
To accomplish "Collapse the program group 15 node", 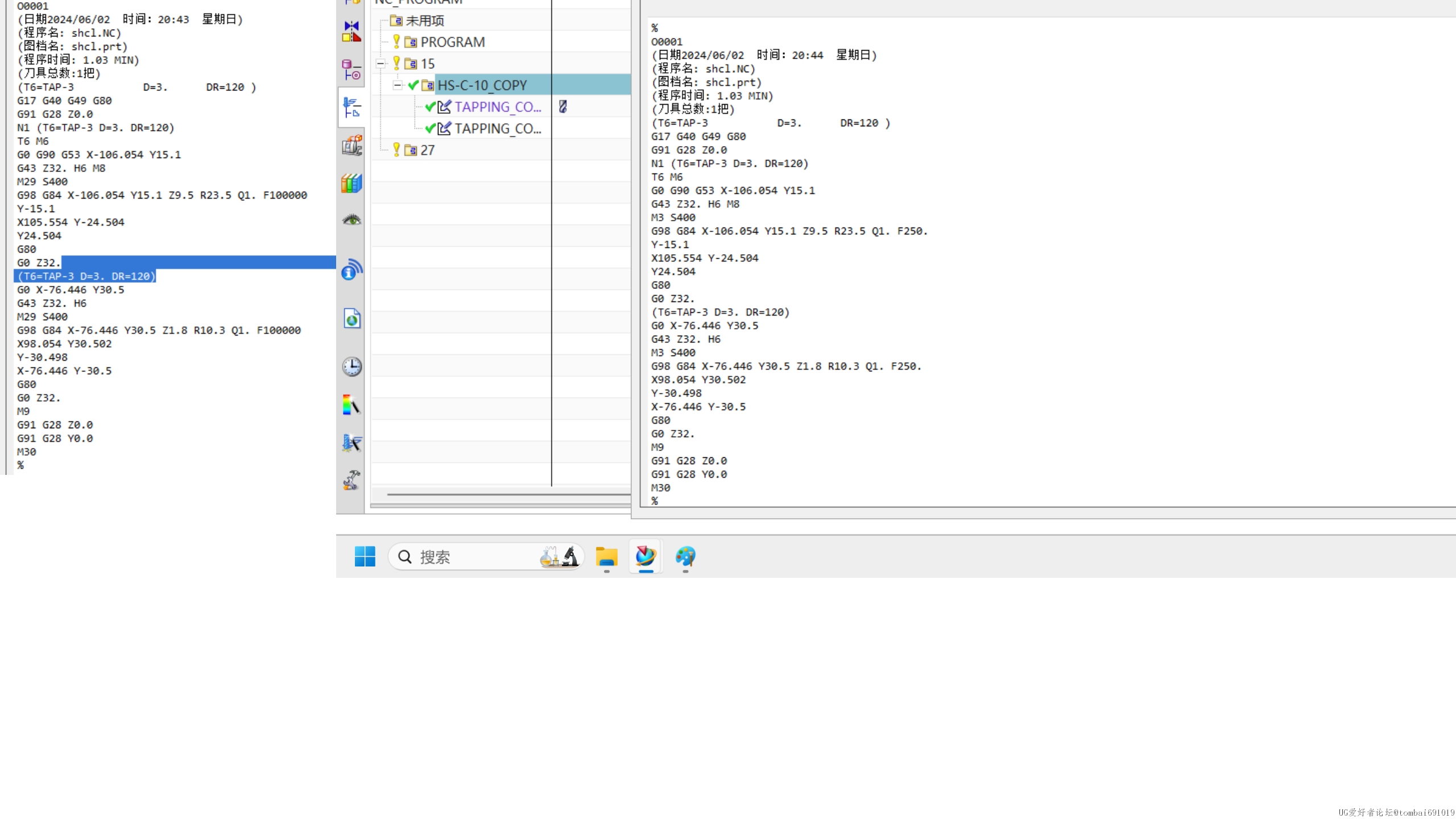I will 380,64.
